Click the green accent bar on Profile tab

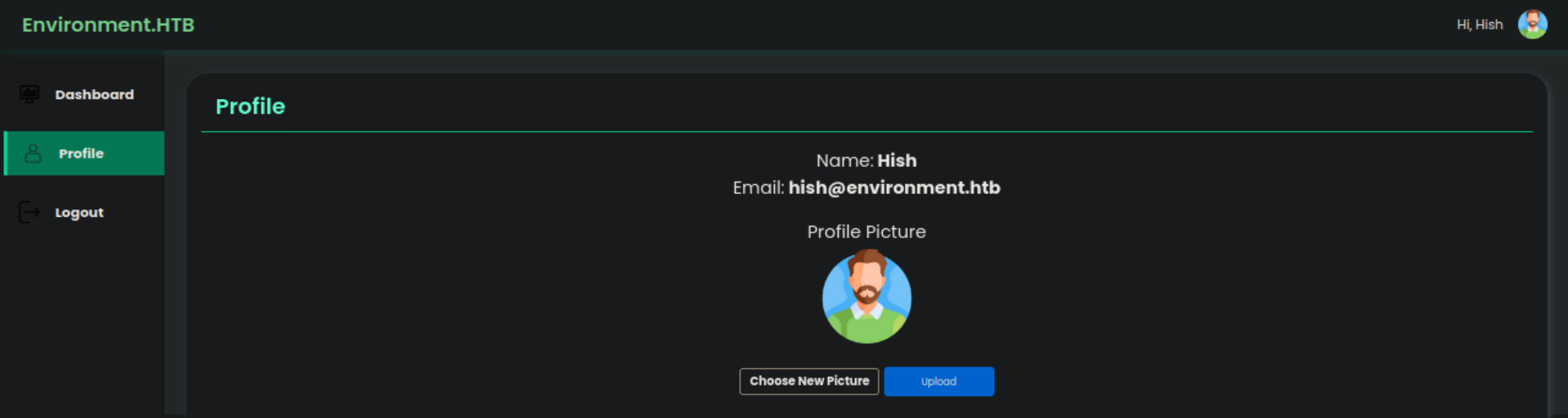(6, 154)
